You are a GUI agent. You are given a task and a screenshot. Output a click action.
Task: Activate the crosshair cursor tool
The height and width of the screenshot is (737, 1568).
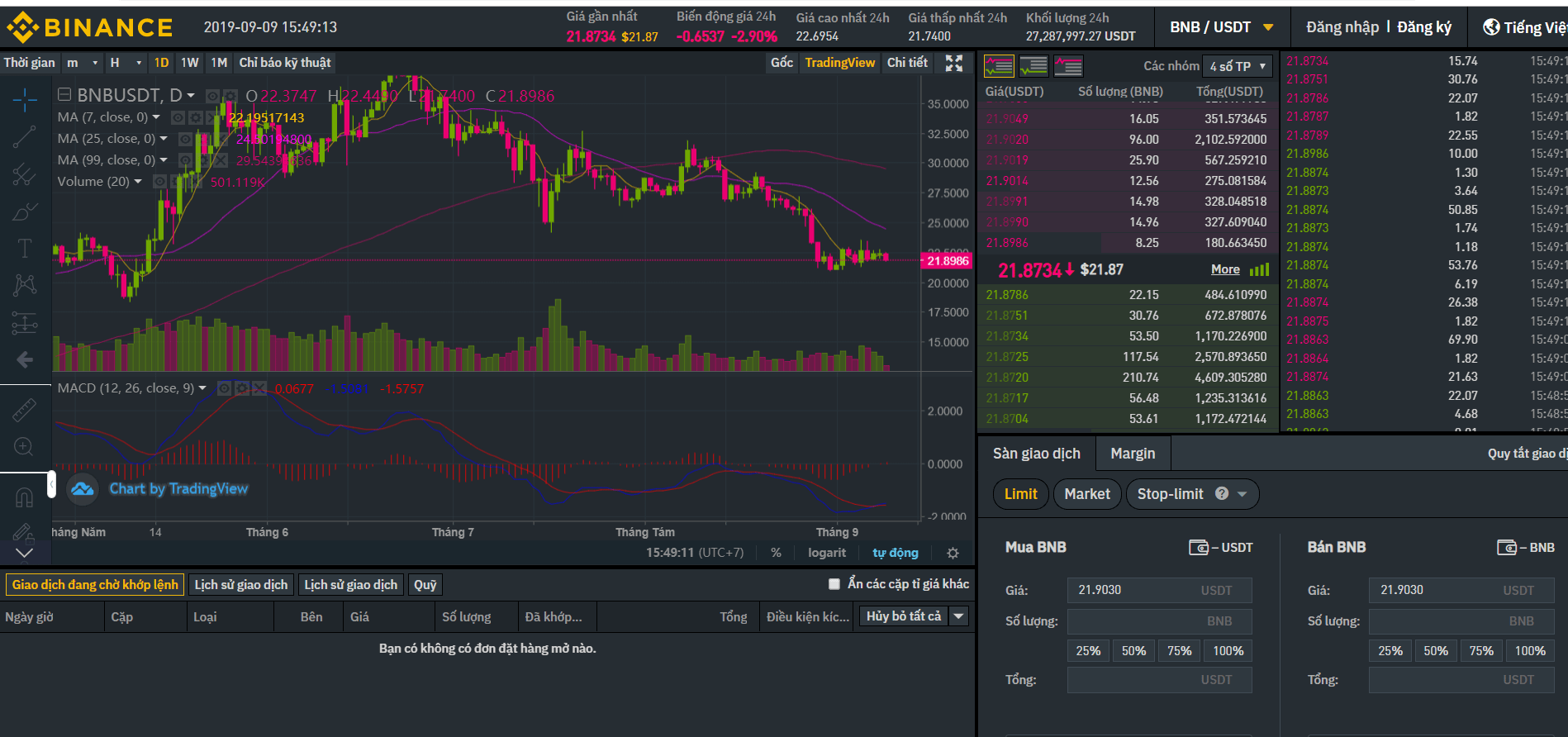coord(24,100)
